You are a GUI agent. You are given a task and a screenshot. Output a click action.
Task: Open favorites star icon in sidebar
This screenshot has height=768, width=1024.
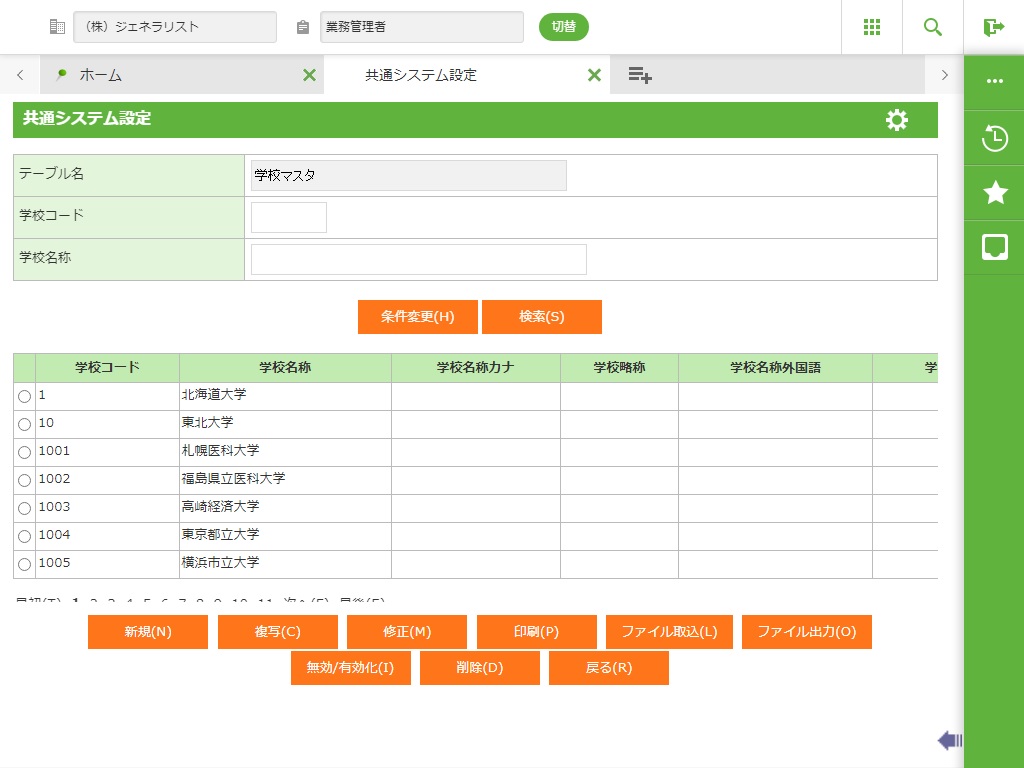(x=995, y=193)
